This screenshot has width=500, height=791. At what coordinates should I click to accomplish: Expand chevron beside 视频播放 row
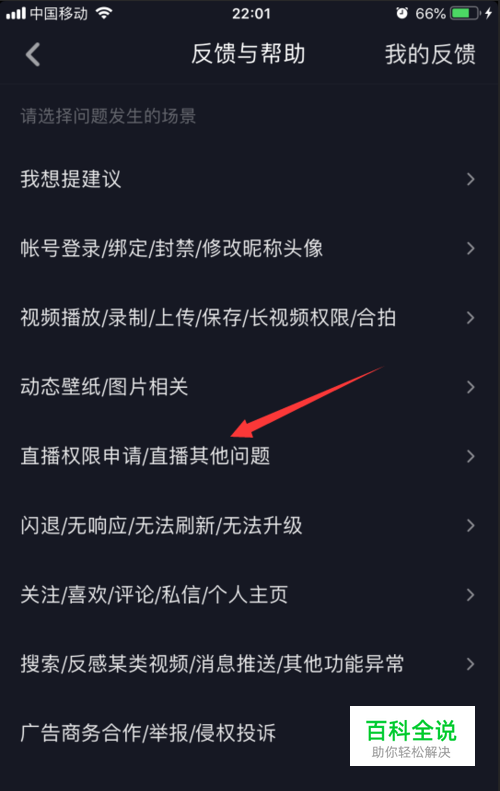pos(470,318)
